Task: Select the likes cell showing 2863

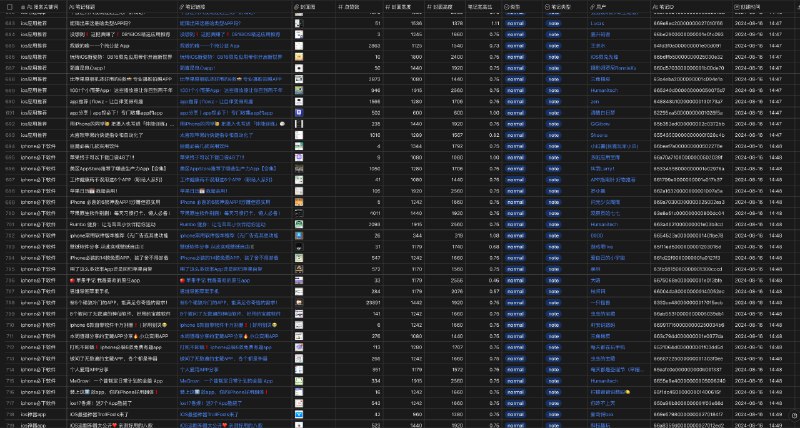Action: point(358,46)
